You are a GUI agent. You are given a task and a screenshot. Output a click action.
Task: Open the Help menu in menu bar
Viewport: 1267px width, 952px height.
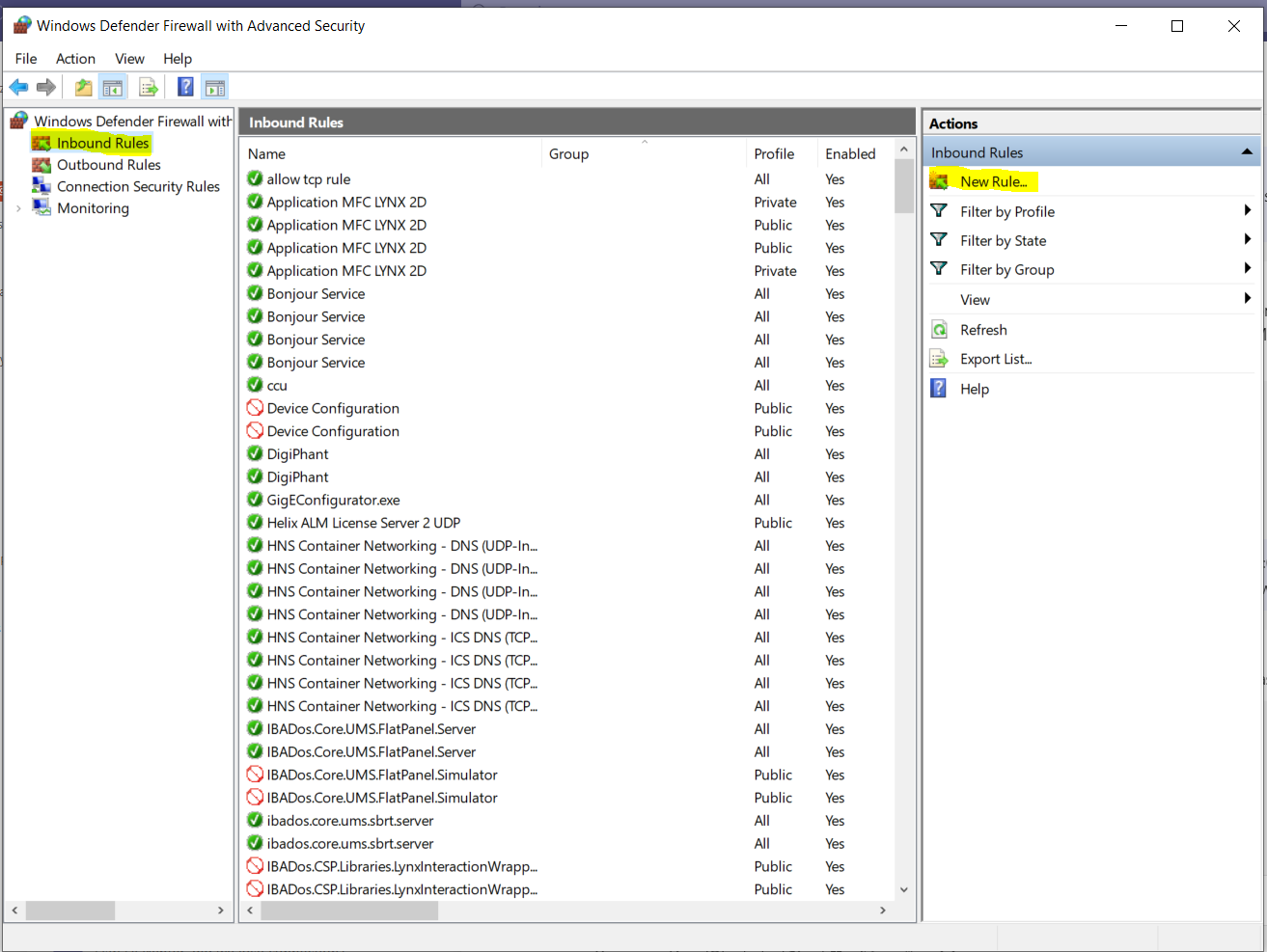coord(178,59)
